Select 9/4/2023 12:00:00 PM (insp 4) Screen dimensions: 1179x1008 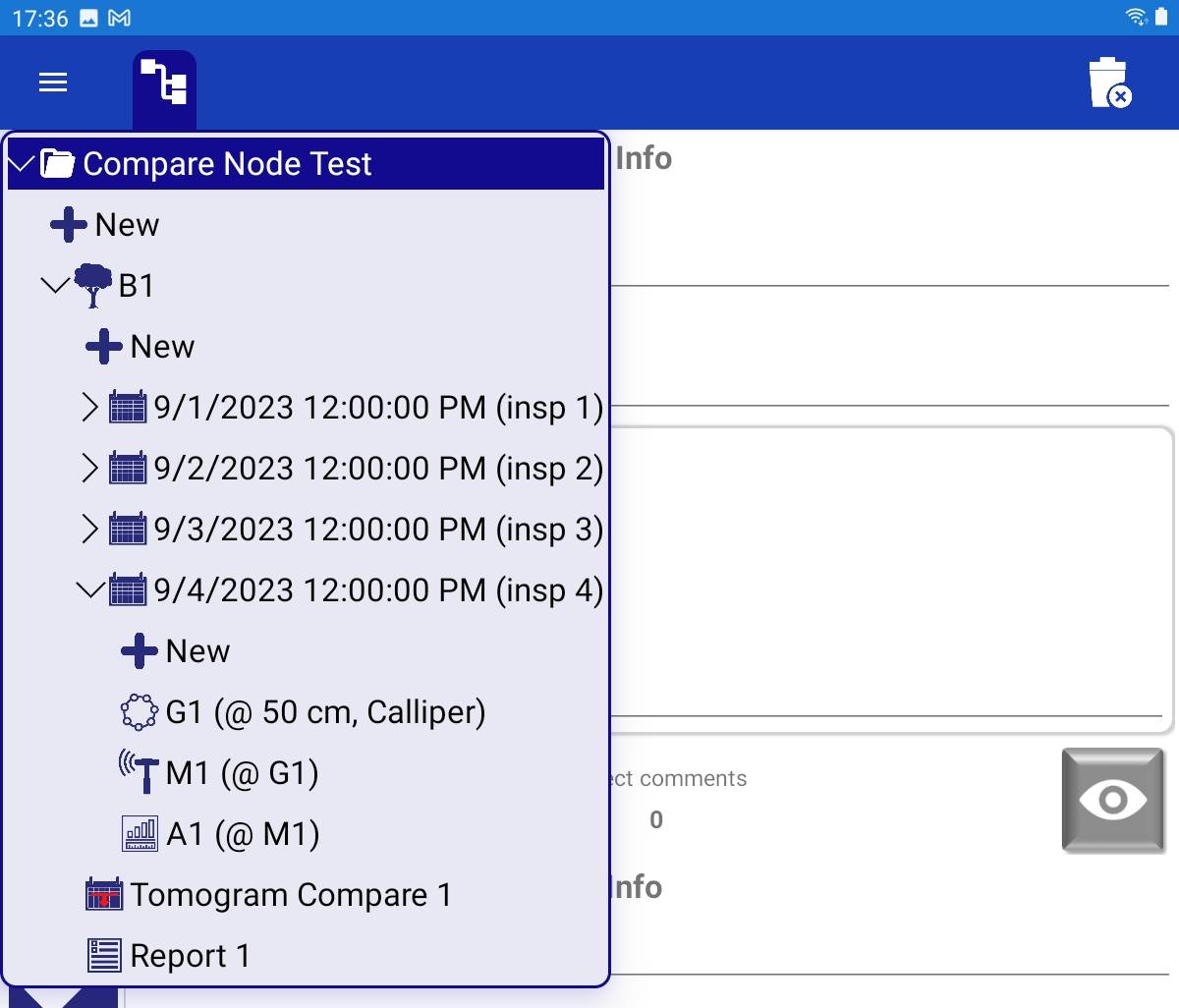pos(378,590)
